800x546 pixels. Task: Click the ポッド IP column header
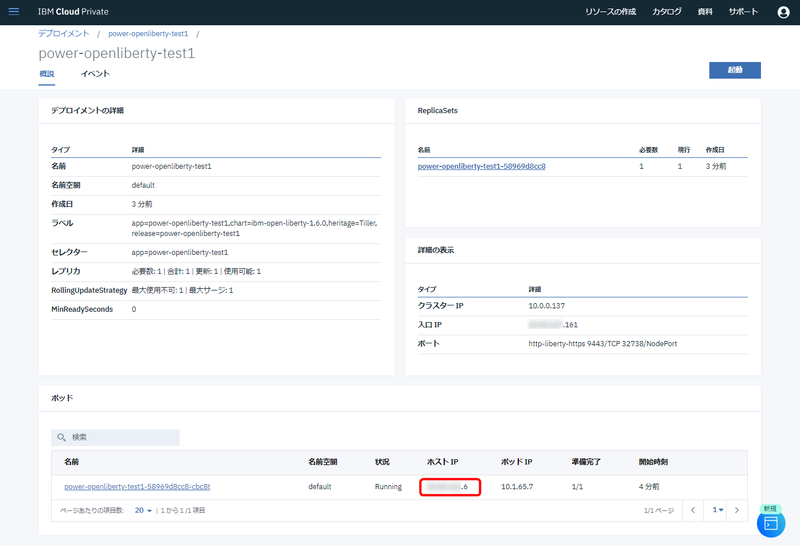pos(516,462)
